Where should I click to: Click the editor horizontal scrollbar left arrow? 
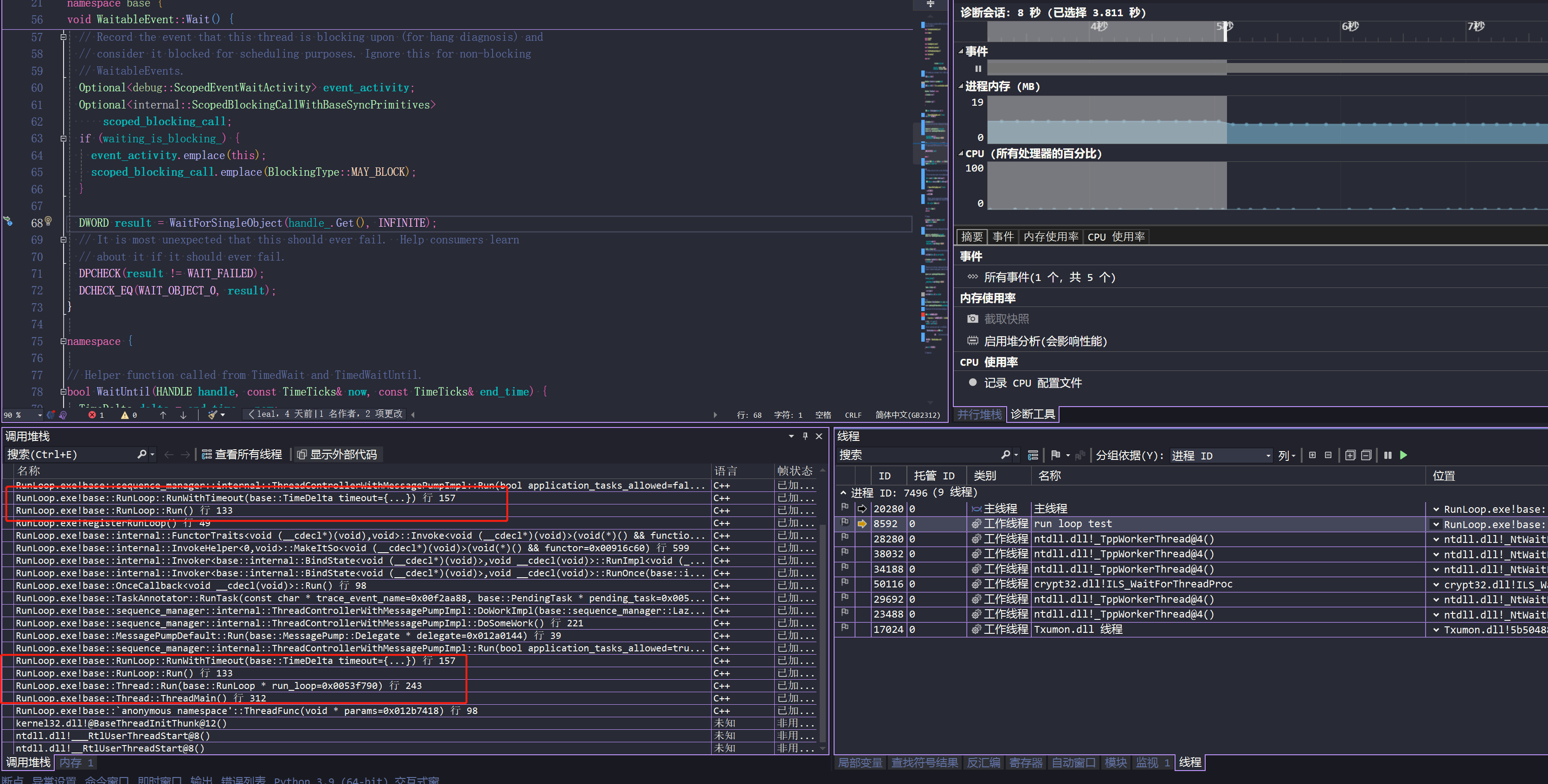[413, 414]
